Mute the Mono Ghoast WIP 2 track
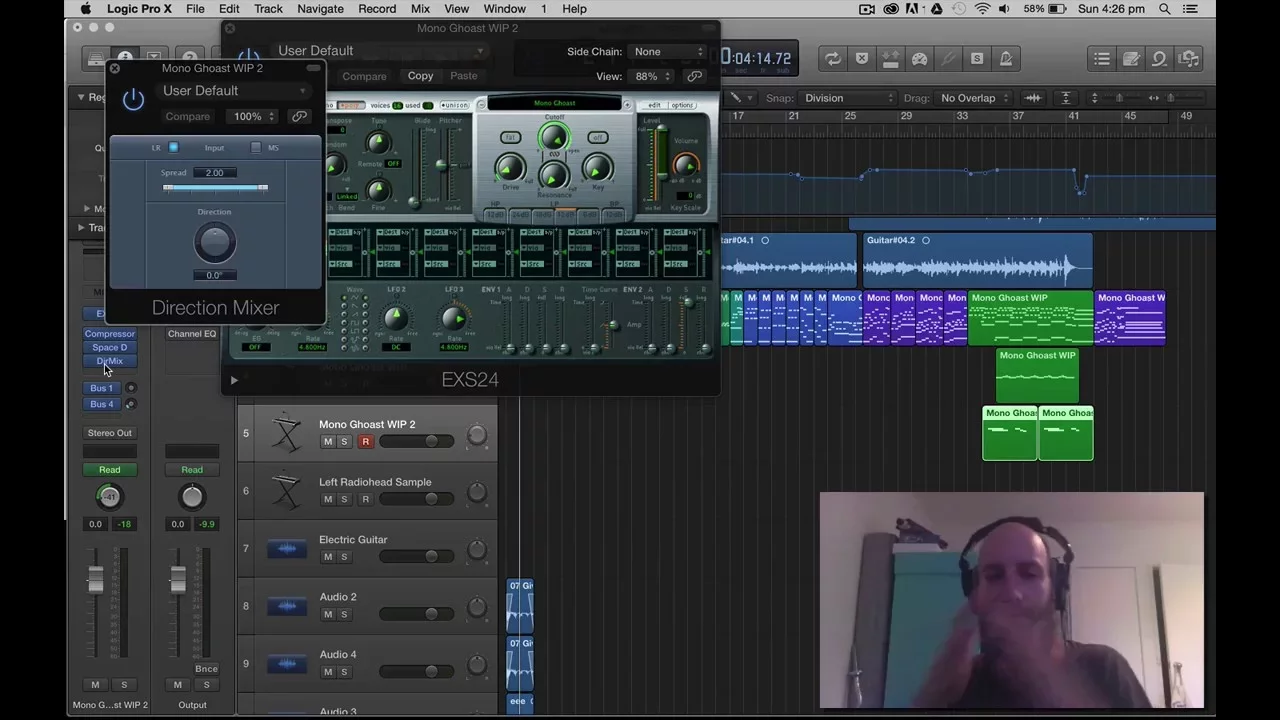The width and height of the screenshot is (1280, 720). [327, 442]
